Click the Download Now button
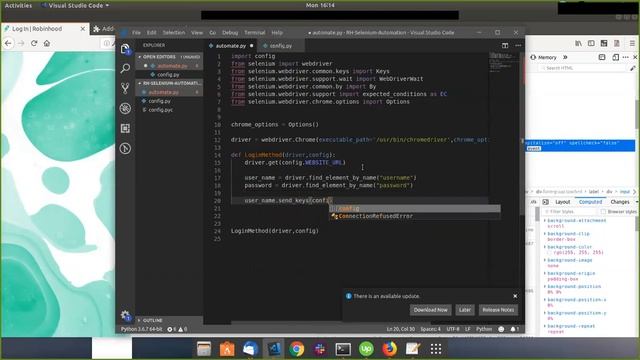 tap(431, 310)
